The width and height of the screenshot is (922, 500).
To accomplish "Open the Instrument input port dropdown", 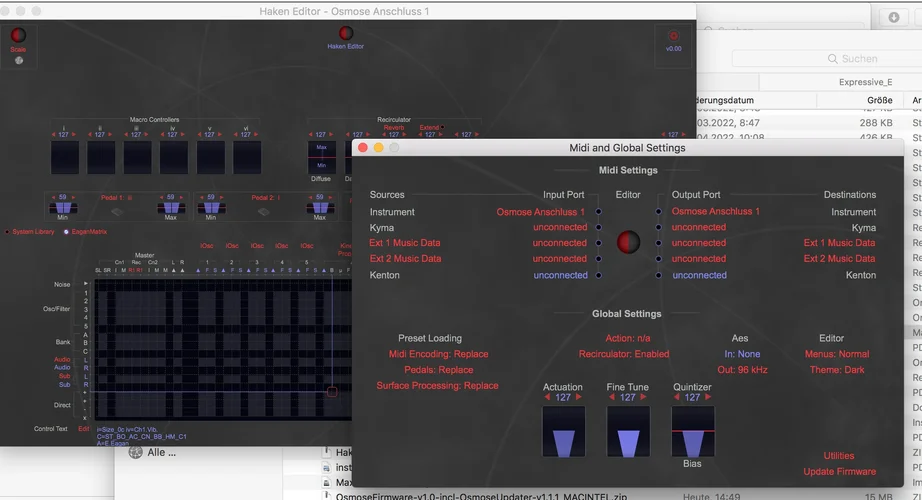I will coord(541,212).
